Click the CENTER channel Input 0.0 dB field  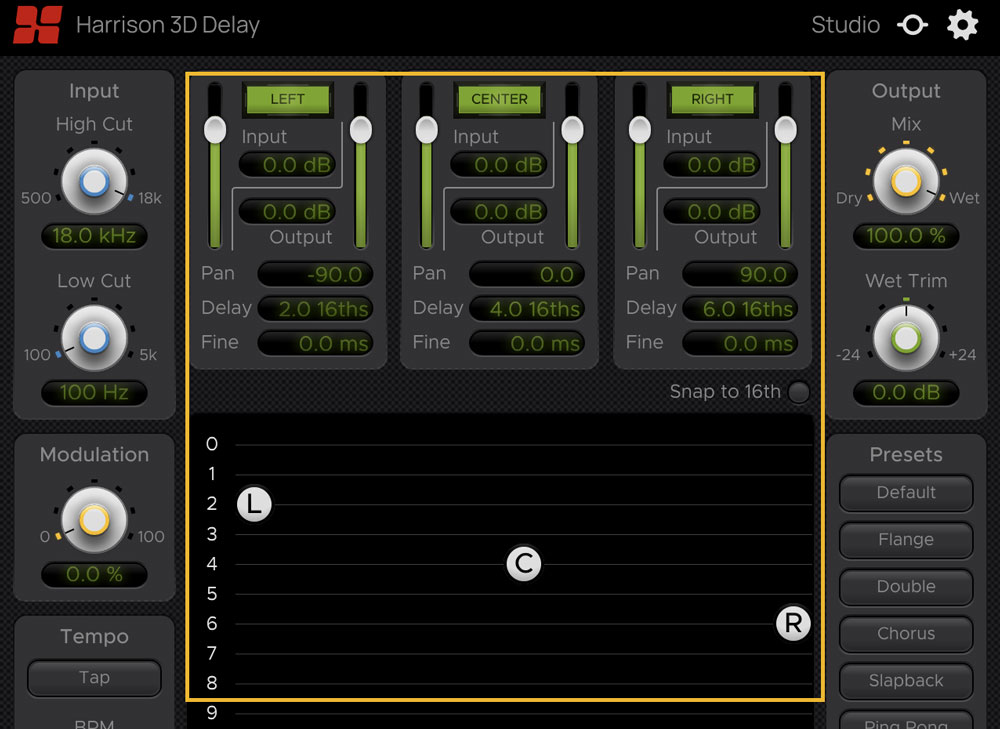pyautogui.click(x=499, y=165)
